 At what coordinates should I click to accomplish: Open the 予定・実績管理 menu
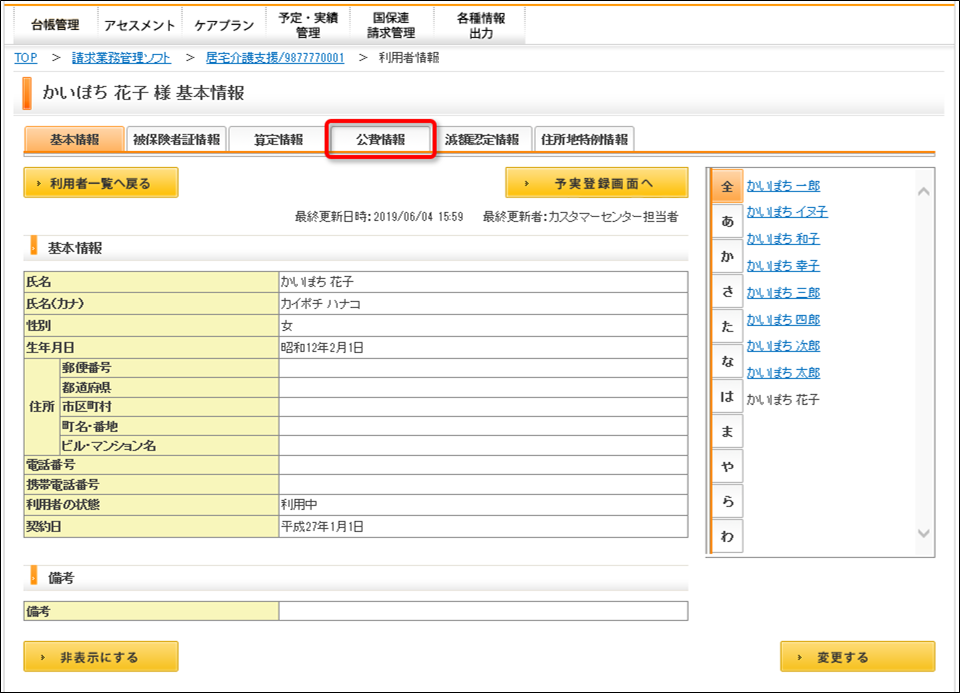click(x=308, y=25)
